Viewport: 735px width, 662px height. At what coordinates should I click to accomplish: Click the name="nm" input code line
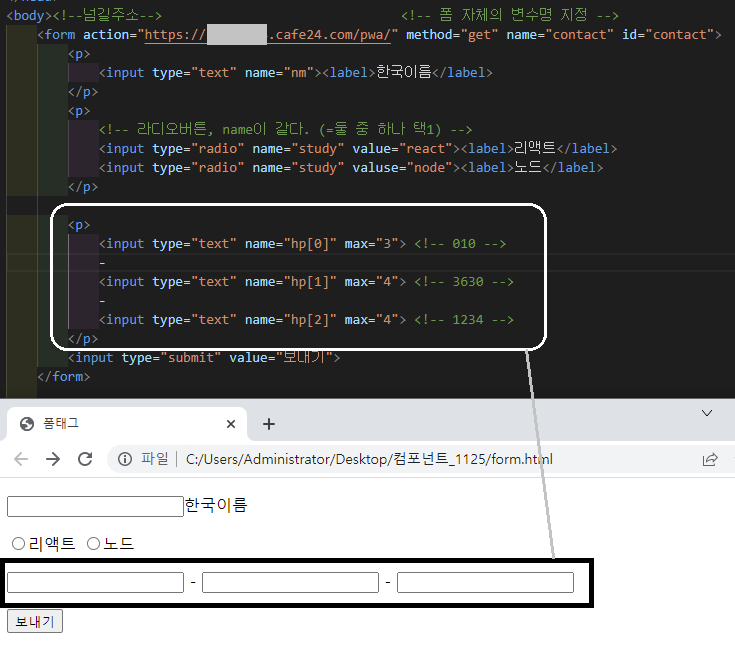[x=295, y=73]
